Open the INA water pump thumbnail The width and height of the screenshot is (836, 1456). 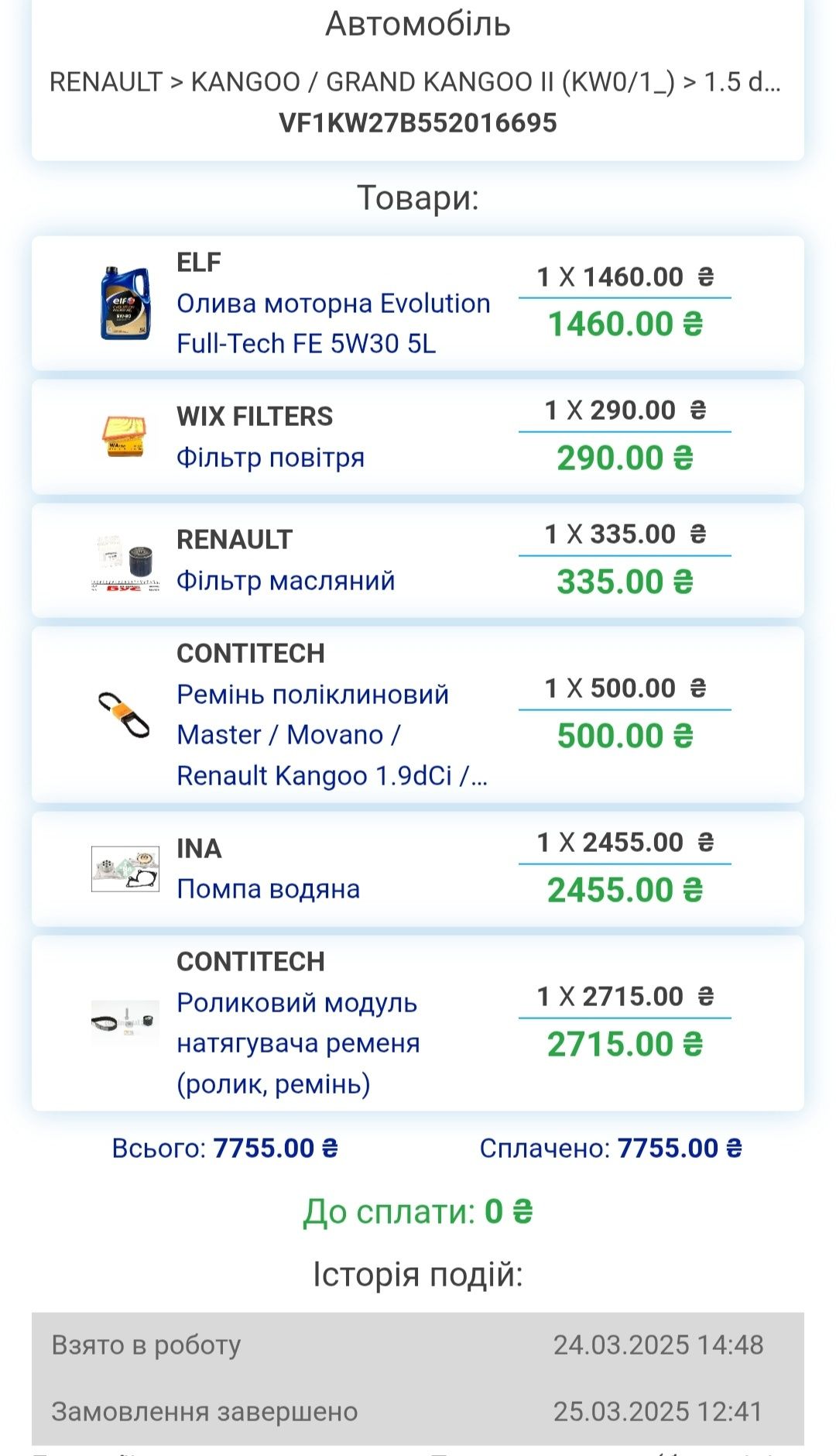tap(125, 868)
